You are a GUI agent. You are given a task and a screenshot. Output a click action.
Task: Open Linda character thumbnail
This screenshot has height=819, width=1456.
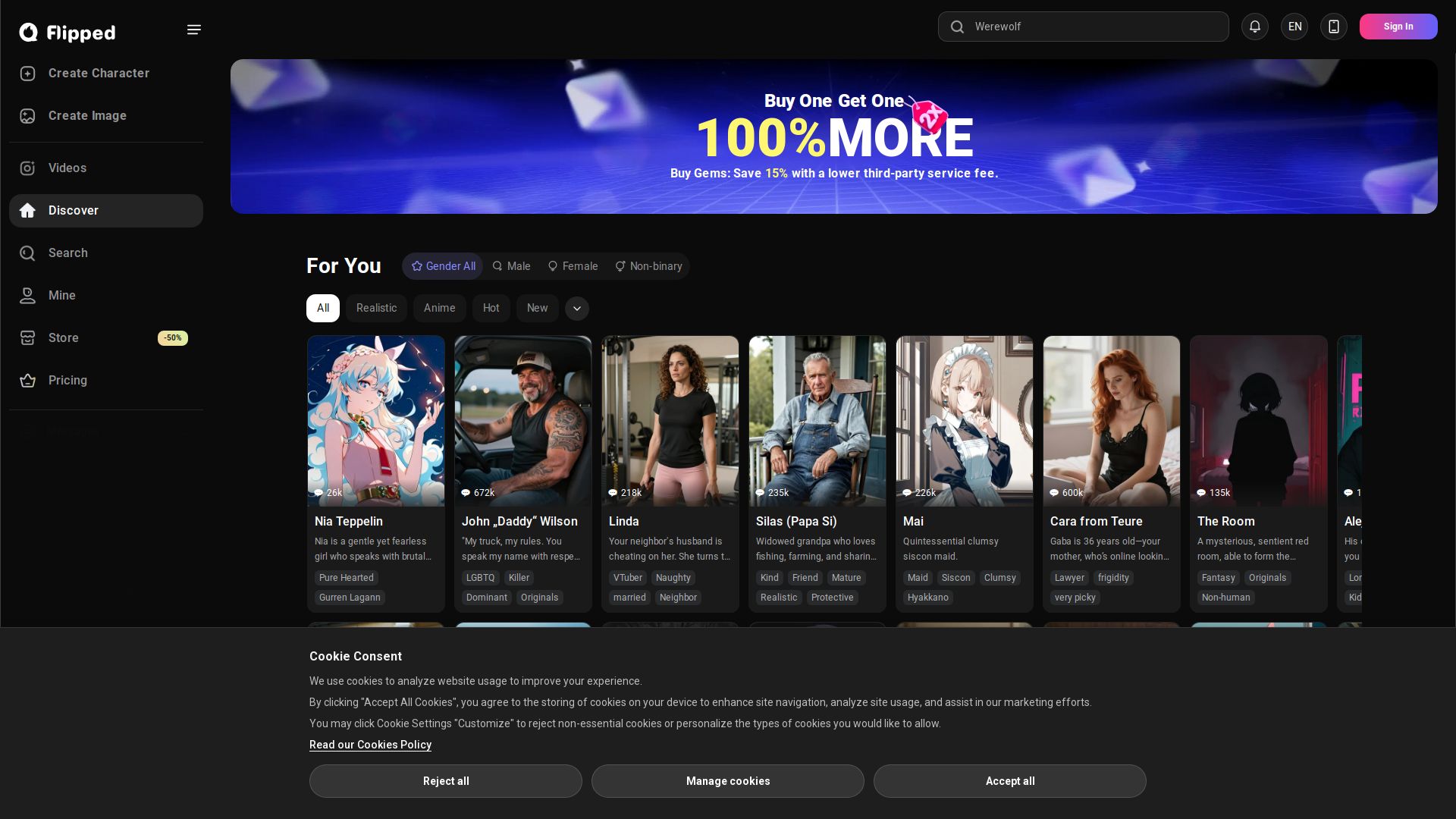(x=670, y=421)
